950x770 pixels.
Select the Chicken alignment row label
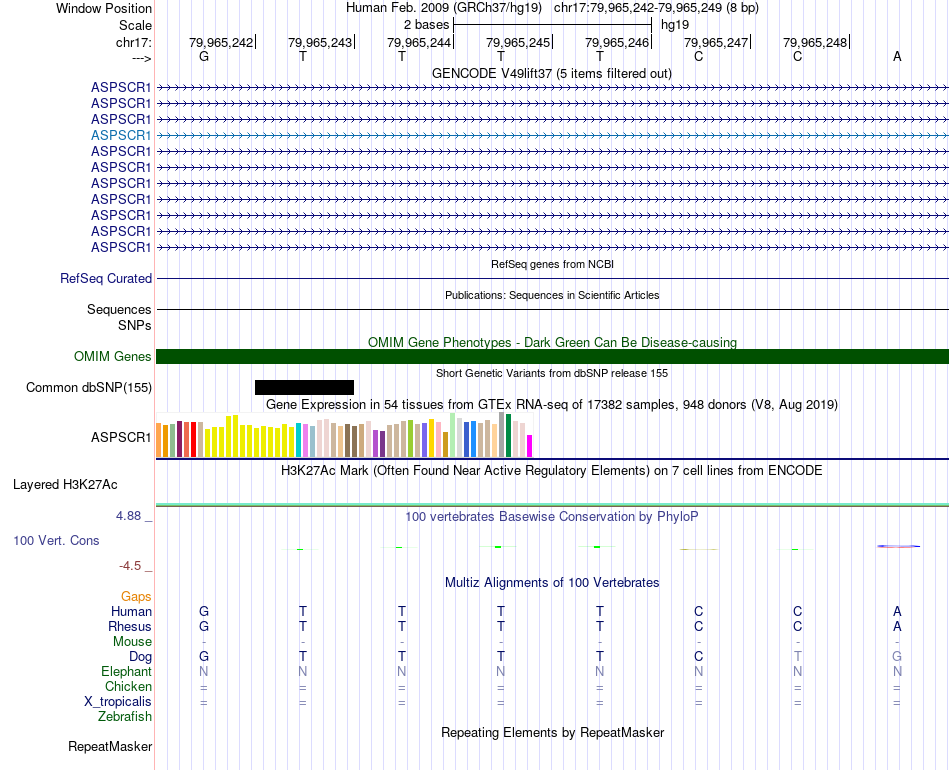tap(128, 686)
